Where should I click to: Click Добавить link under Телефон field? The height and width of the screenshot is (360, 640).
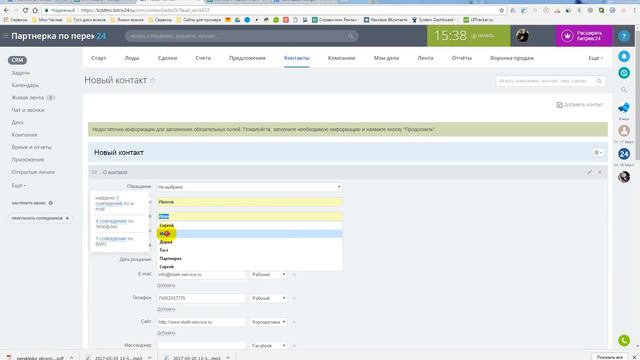[166, 309]
